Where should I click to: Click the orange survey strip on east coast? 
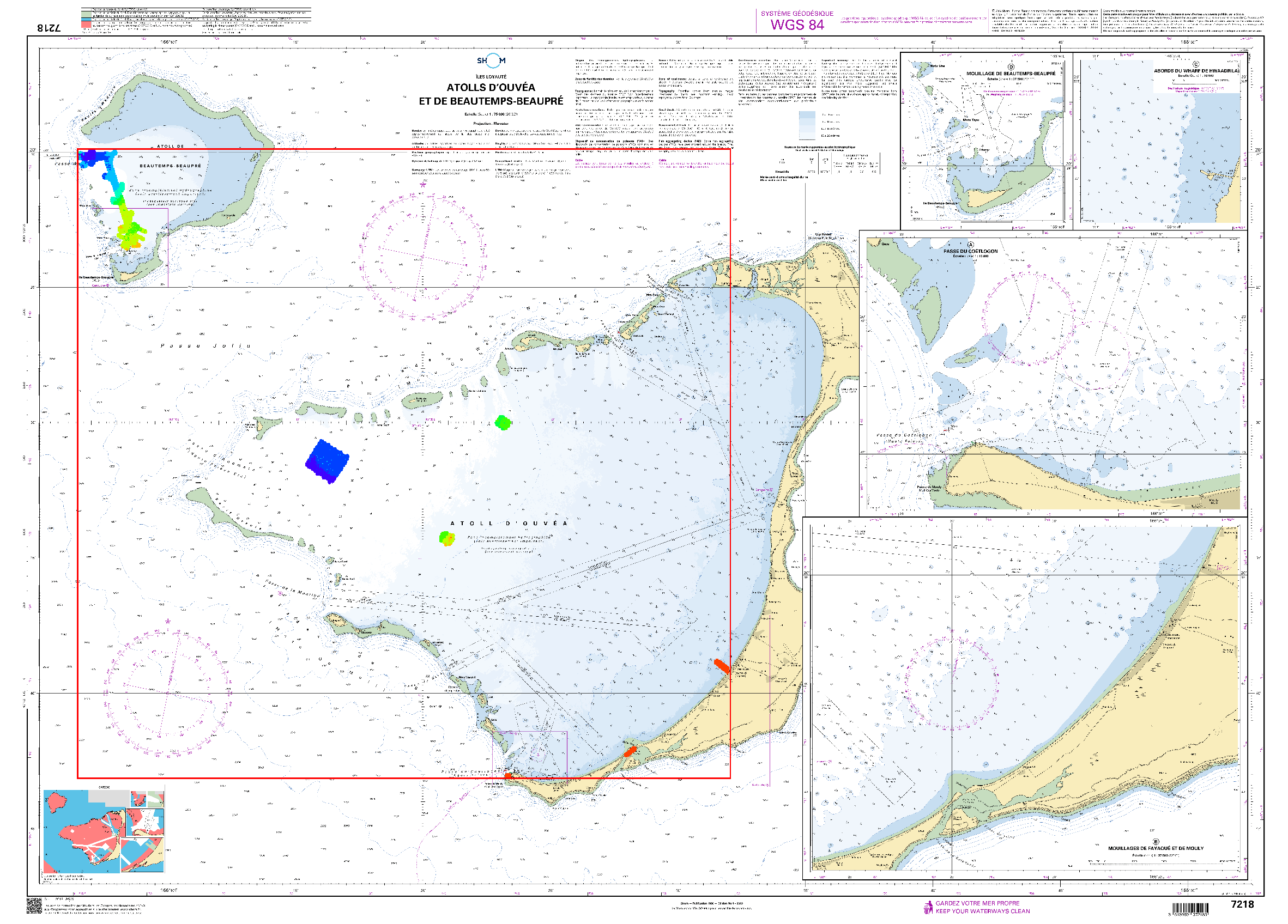[721, 666]
